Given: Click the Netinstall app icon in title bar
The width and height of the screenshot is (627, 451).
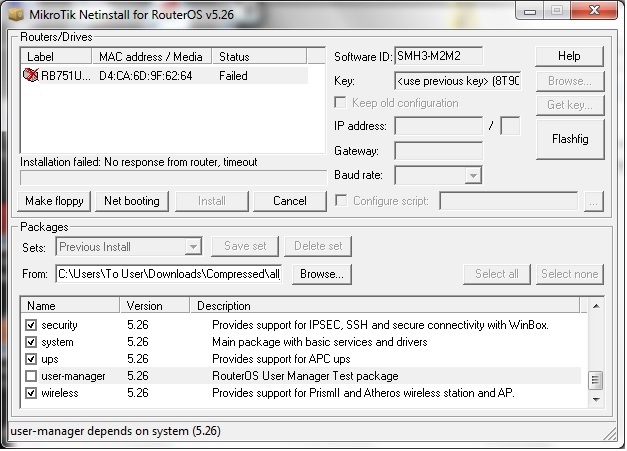Looking at the screenshot, I should click(x=16, y=14).
